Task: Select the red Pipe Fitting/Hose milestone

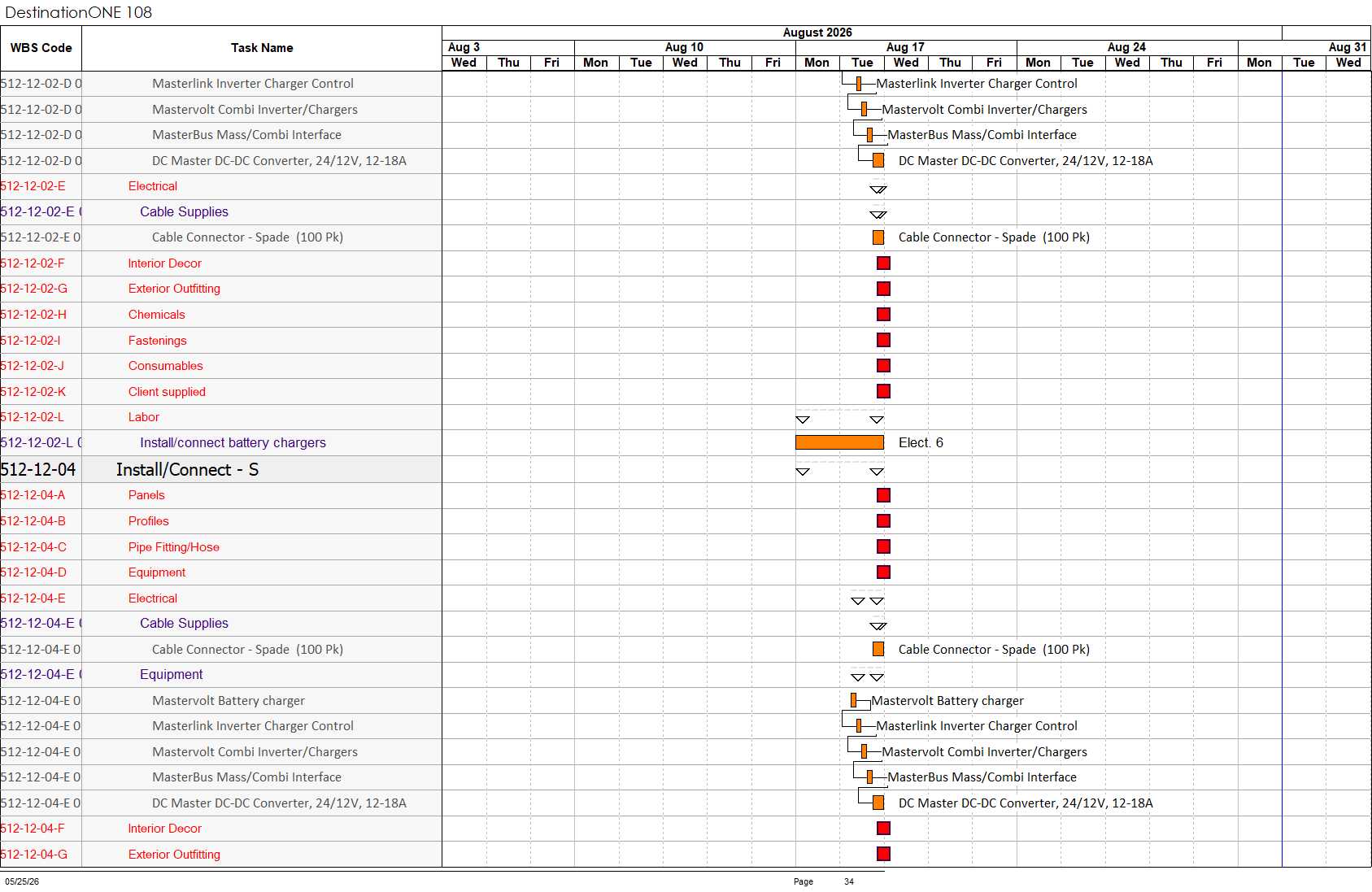Action: (x=883, y=546)
